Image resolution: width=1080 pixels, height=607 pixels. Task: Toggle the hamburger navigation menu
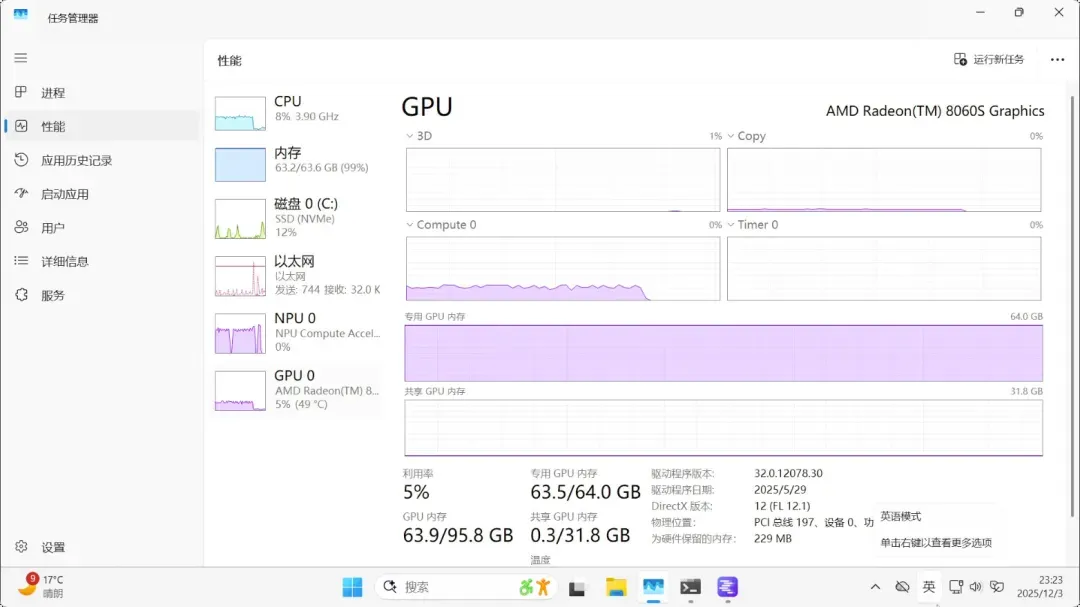coord(21,59)
